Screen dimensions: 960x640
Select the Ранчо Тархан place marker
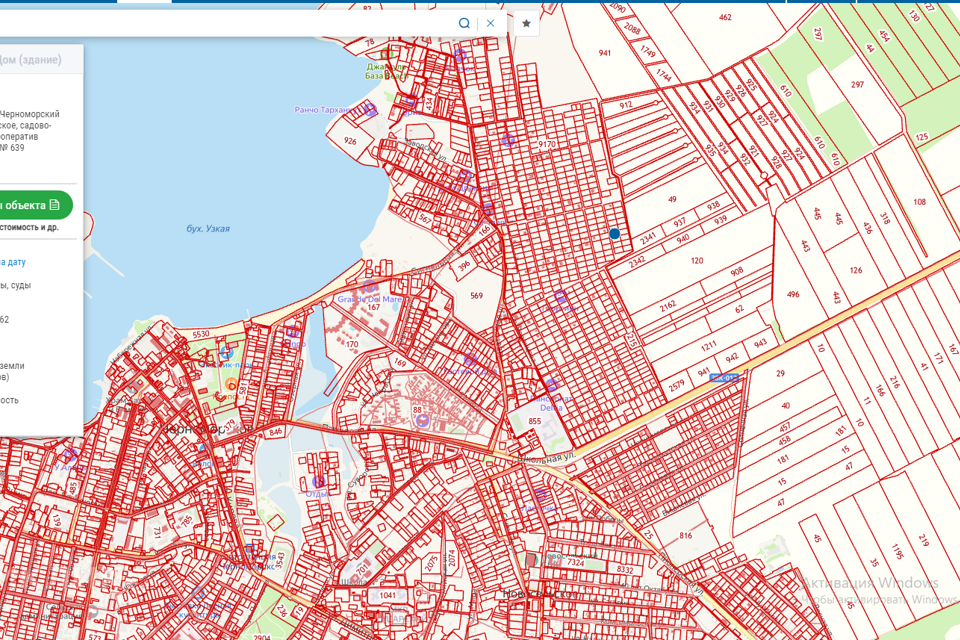pos(371,110)
